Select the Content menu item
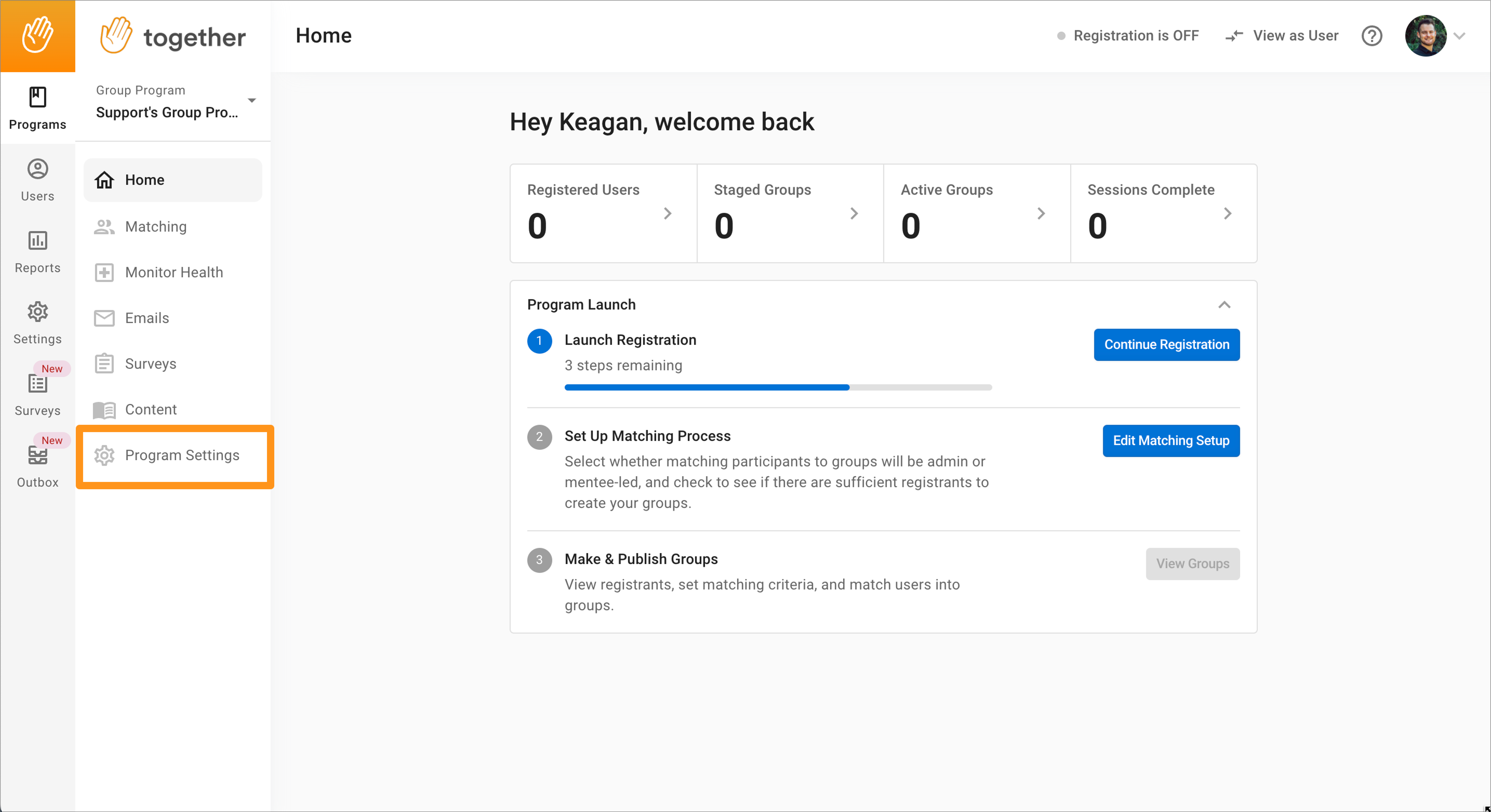Viewport: 1491px width, 812px height. click(173, 410)
